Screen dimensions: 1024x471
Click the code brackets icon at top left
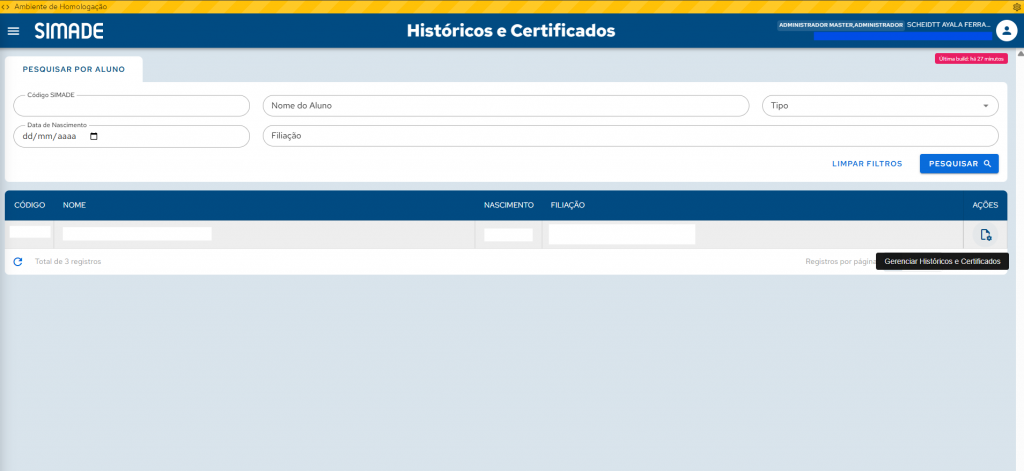(x=6, y=6)
